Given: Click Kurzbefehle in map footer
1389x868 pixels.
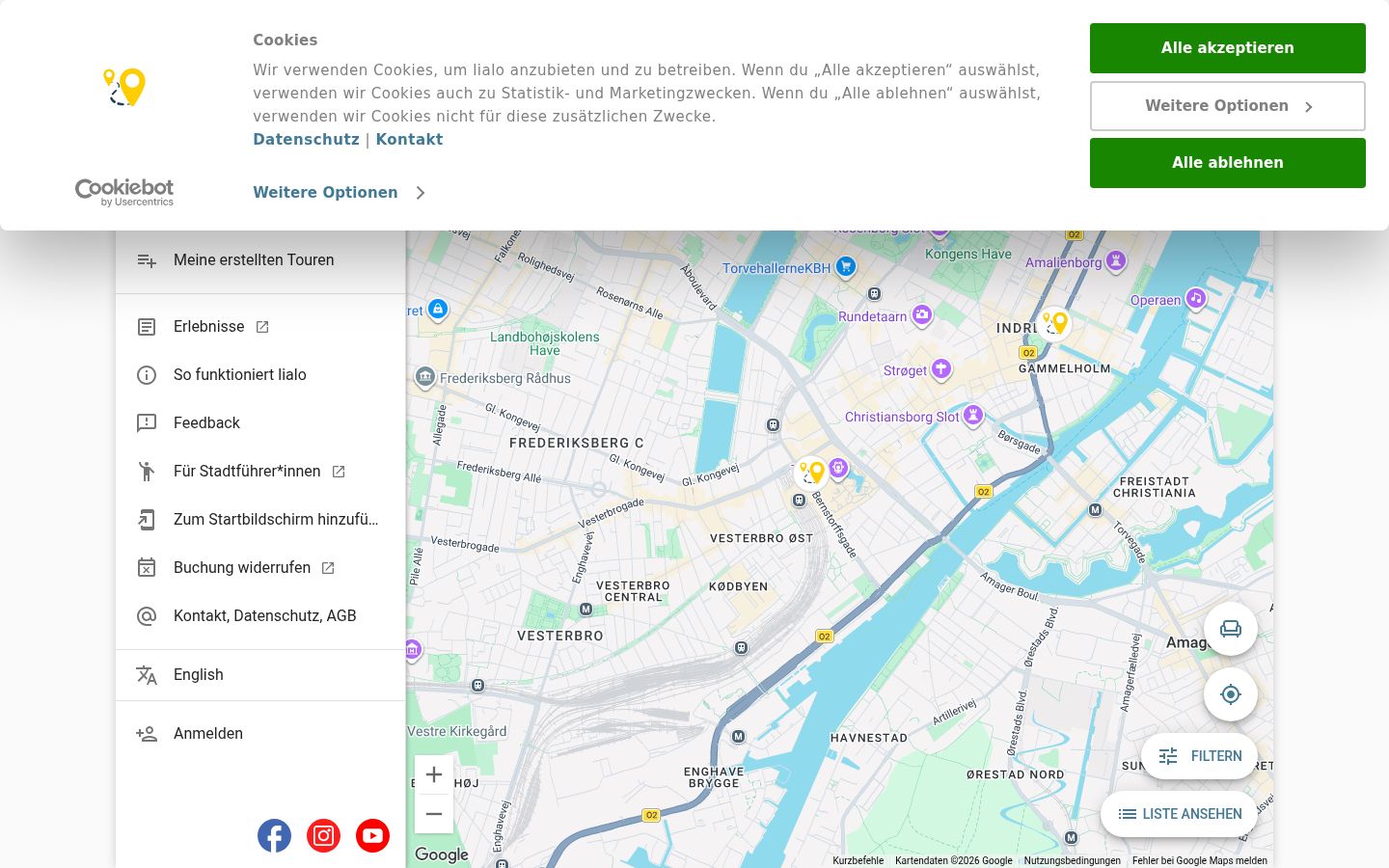Looking at the screenshot, I should point(858,860).
